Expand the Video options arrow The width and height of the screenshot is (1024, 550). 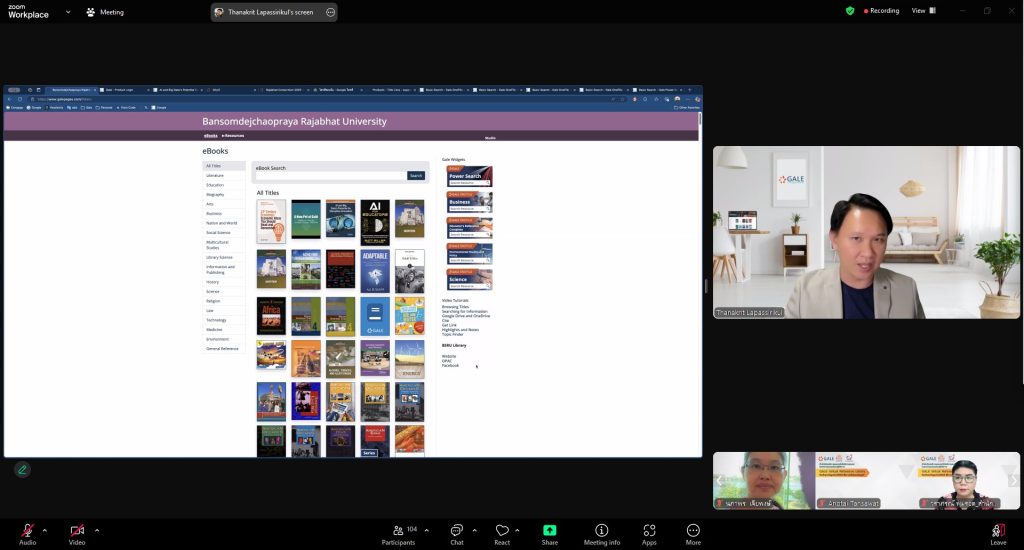pos(97,530)
